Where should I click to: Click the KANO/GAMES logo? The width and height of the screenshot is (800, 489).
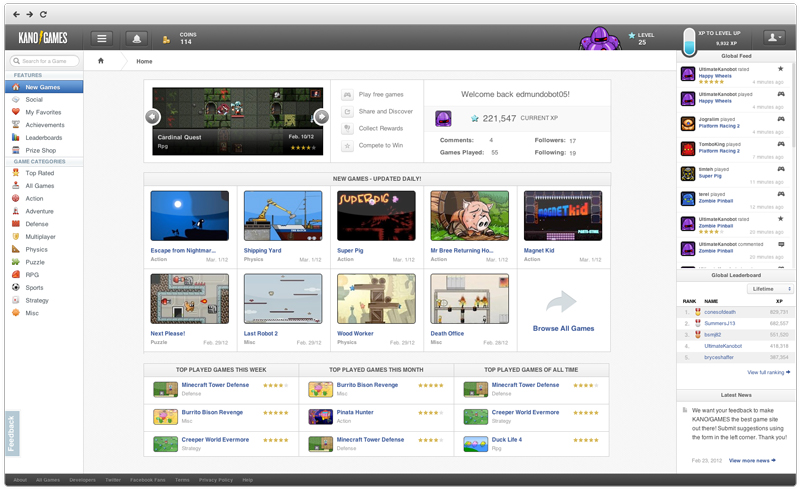(43, 38)
